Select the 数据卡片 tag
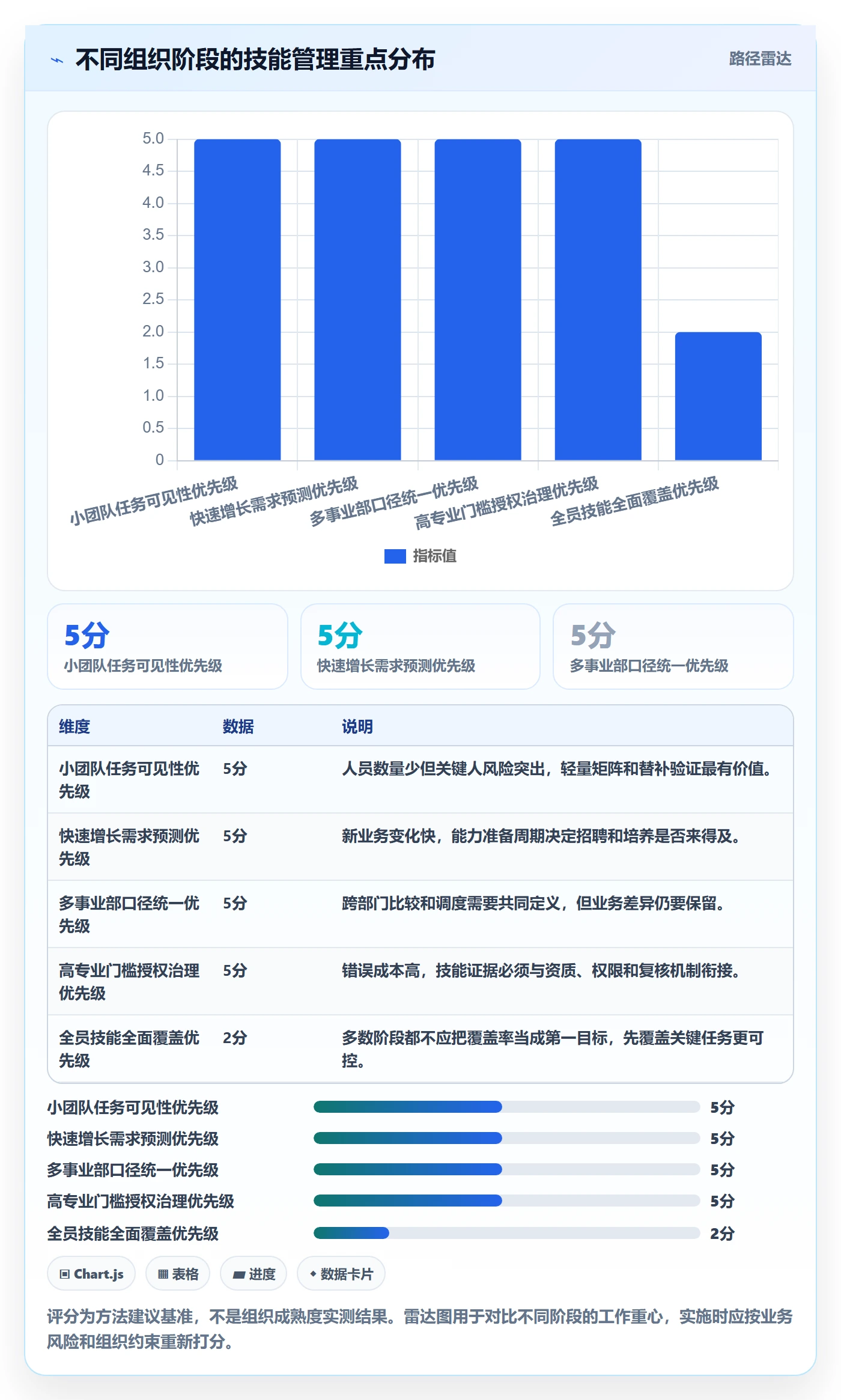The width and height of the screenshot is (841, 1400). click(341, 1274)
